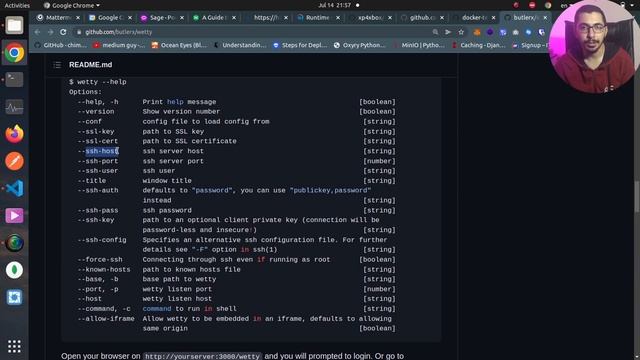Click the clock Jul 14 21:57
Image resolution: width=640 pixels, height=360 pixels.
point(334,5)
